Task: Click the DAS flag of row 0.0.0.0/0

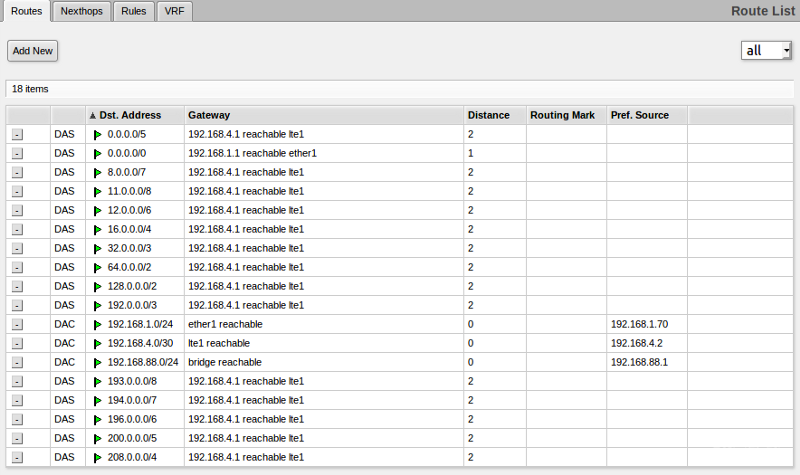Action: (x=64, y=153)
